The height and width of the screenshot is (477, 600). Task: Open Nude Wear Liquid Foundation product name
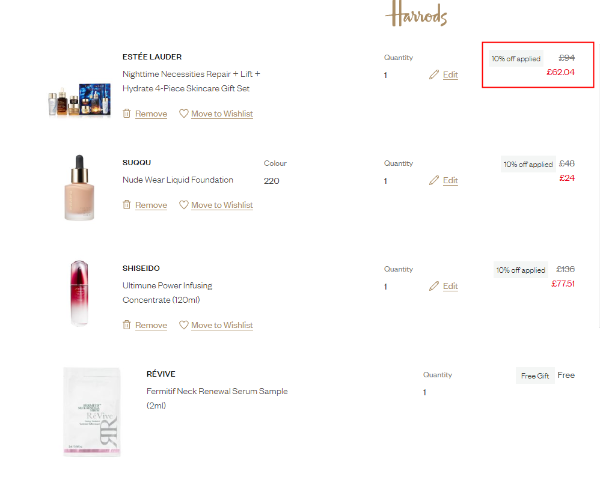click(178, 180)
